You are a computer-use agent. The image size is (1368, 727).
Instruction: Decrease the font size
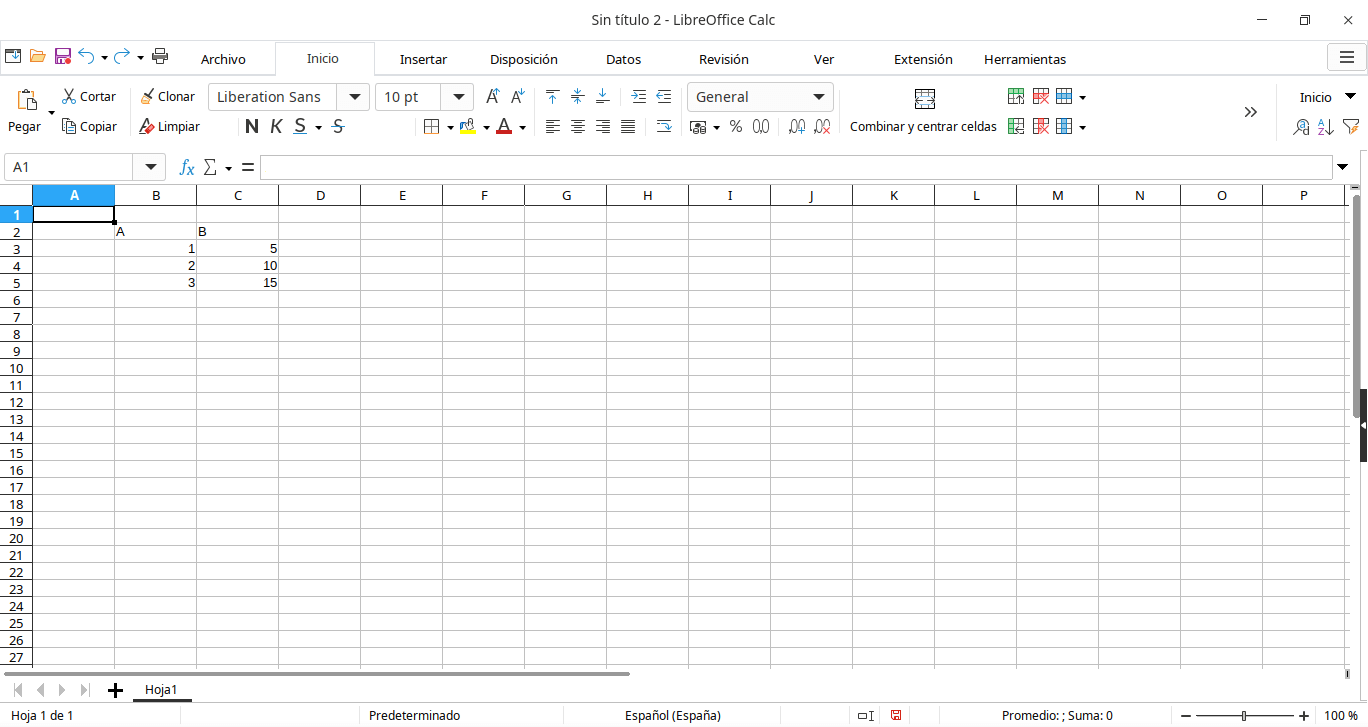click(517, 97)
